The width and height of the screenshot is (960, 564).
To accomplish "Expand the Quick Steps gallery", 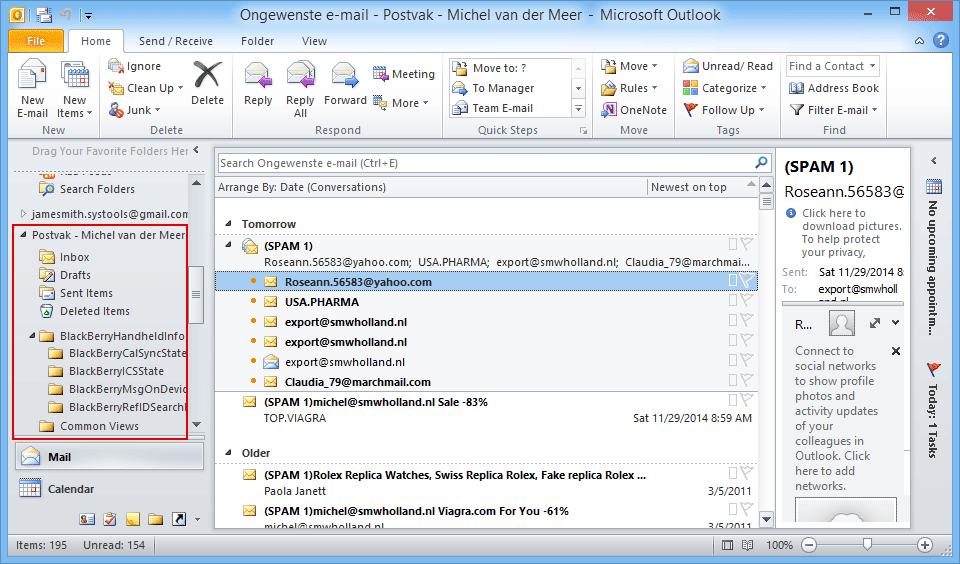I will click(578, 108).
